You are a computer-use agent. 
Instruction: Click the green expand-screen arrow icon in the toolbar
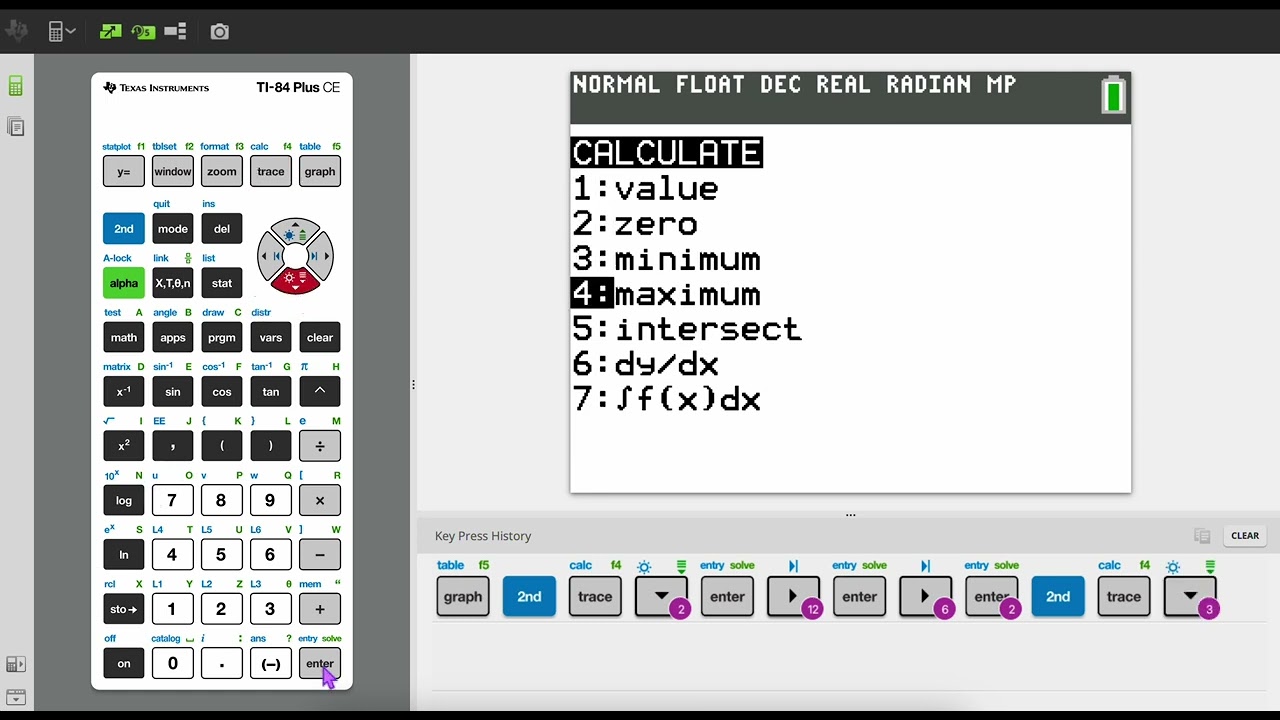(x=111, y=32)
